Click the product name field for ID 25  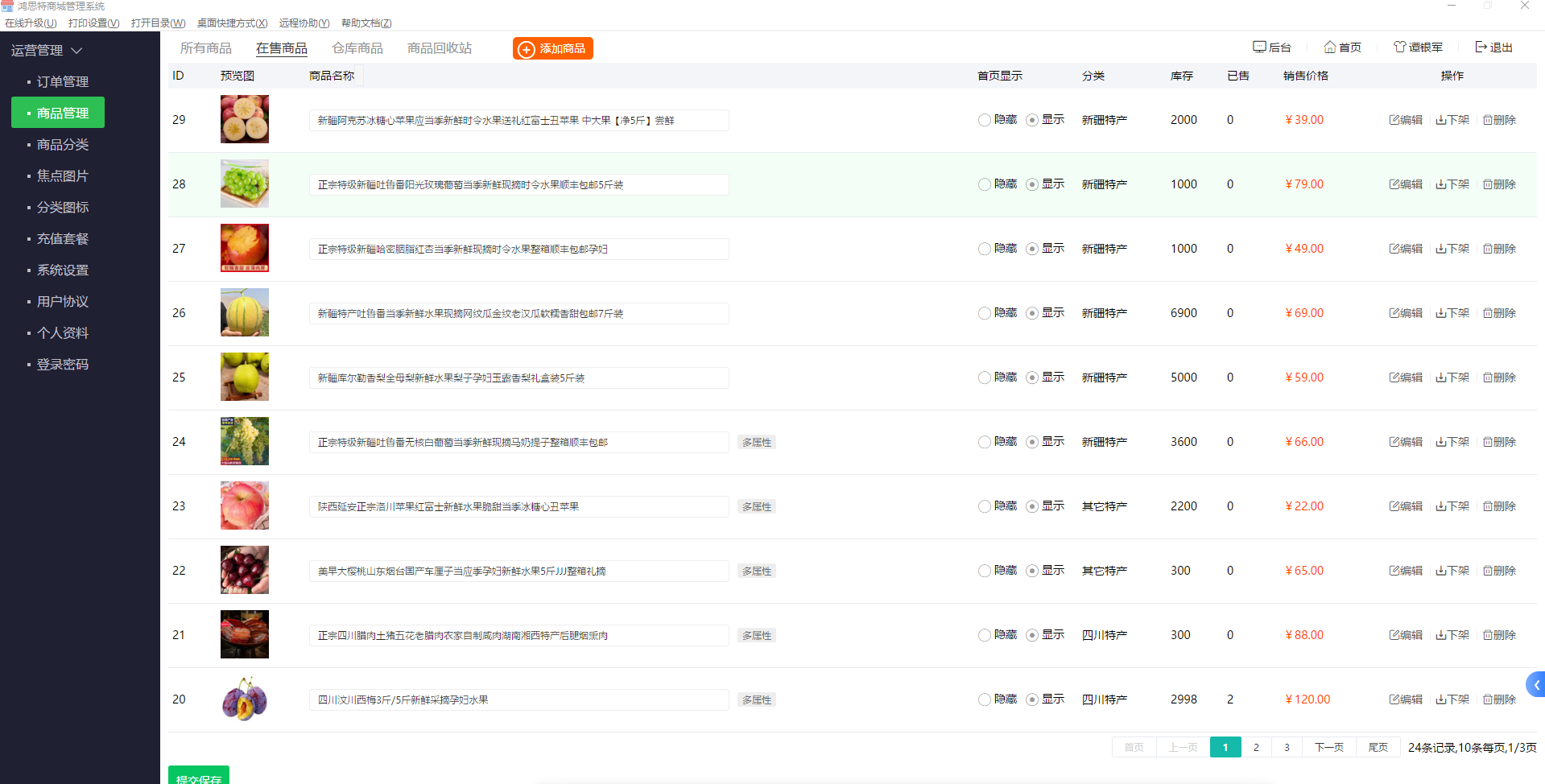[518, 378]
